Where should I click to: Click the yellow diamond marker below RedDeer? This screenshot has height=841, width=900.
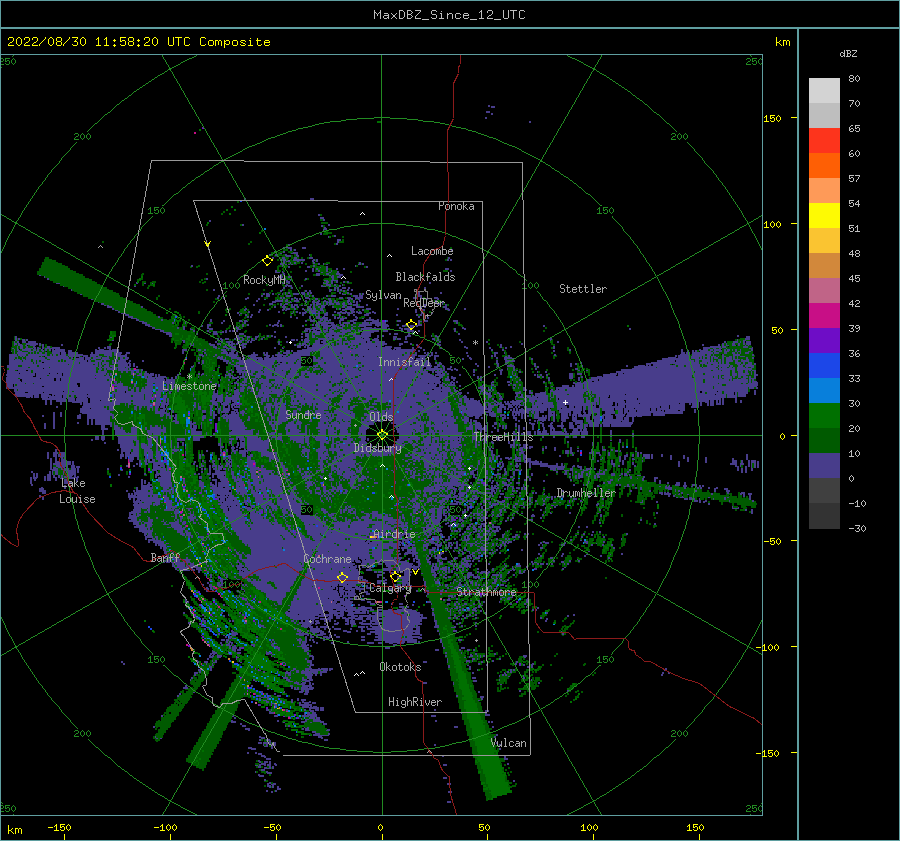[x=412, y=325]
